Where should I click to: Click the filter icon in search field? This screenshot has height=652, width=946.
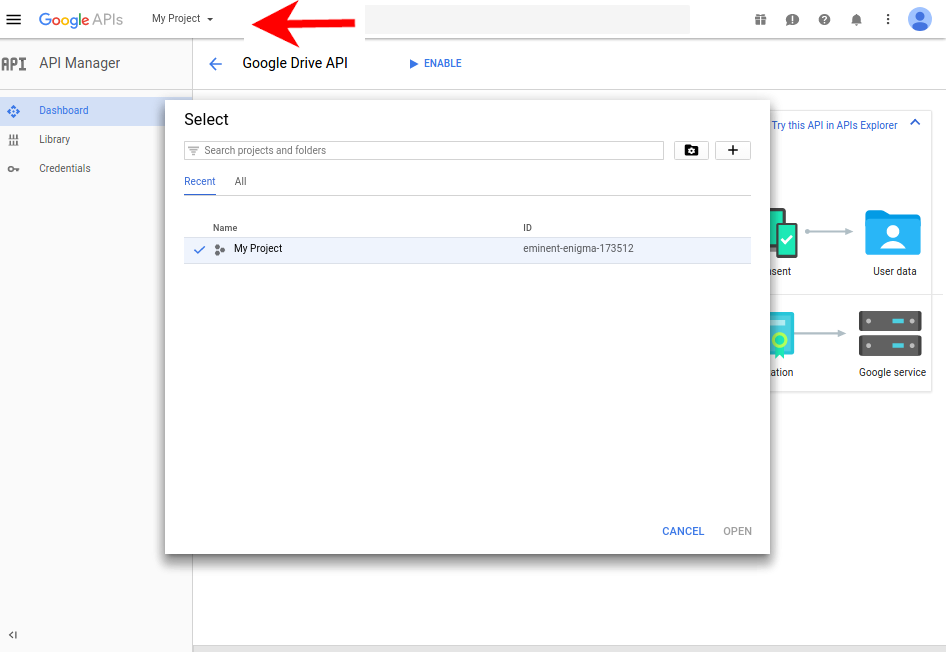[193, 150]
